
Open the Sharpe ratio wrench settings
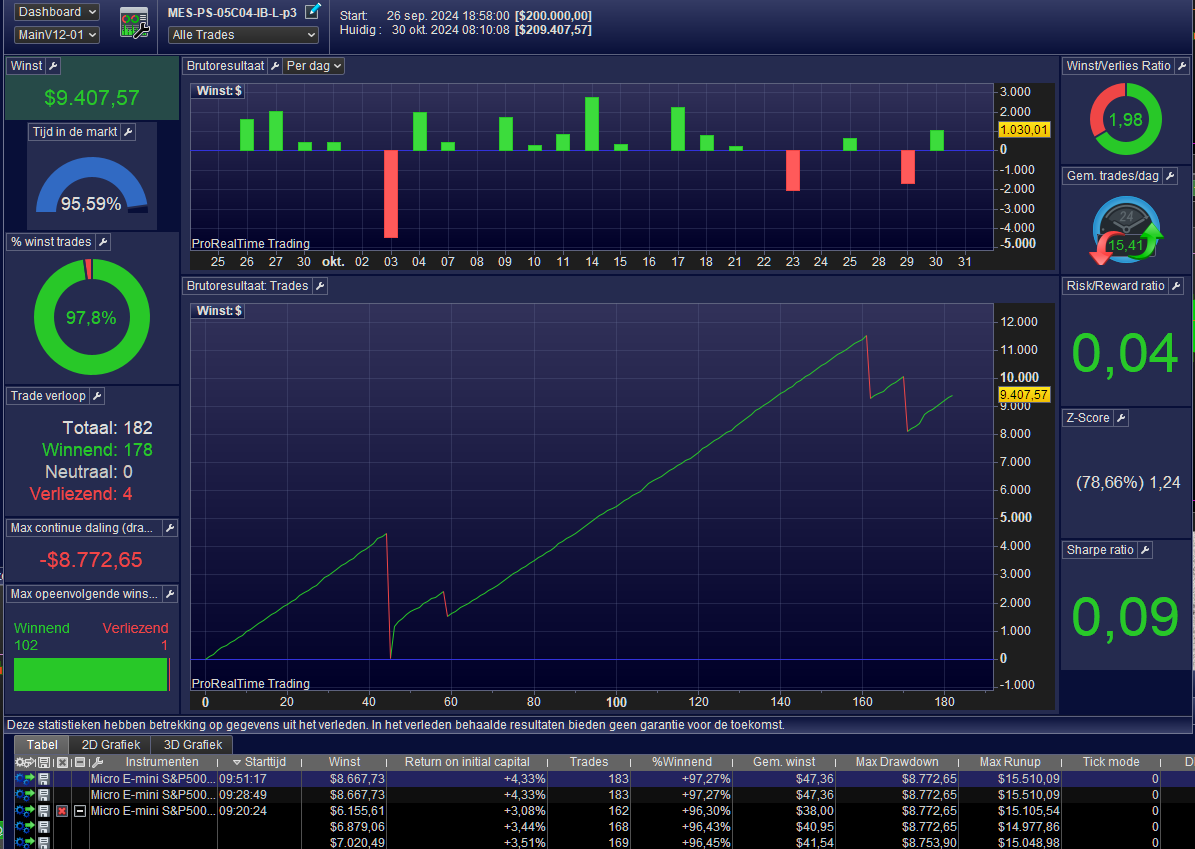pyautogui.click(x=1145, y=549)
